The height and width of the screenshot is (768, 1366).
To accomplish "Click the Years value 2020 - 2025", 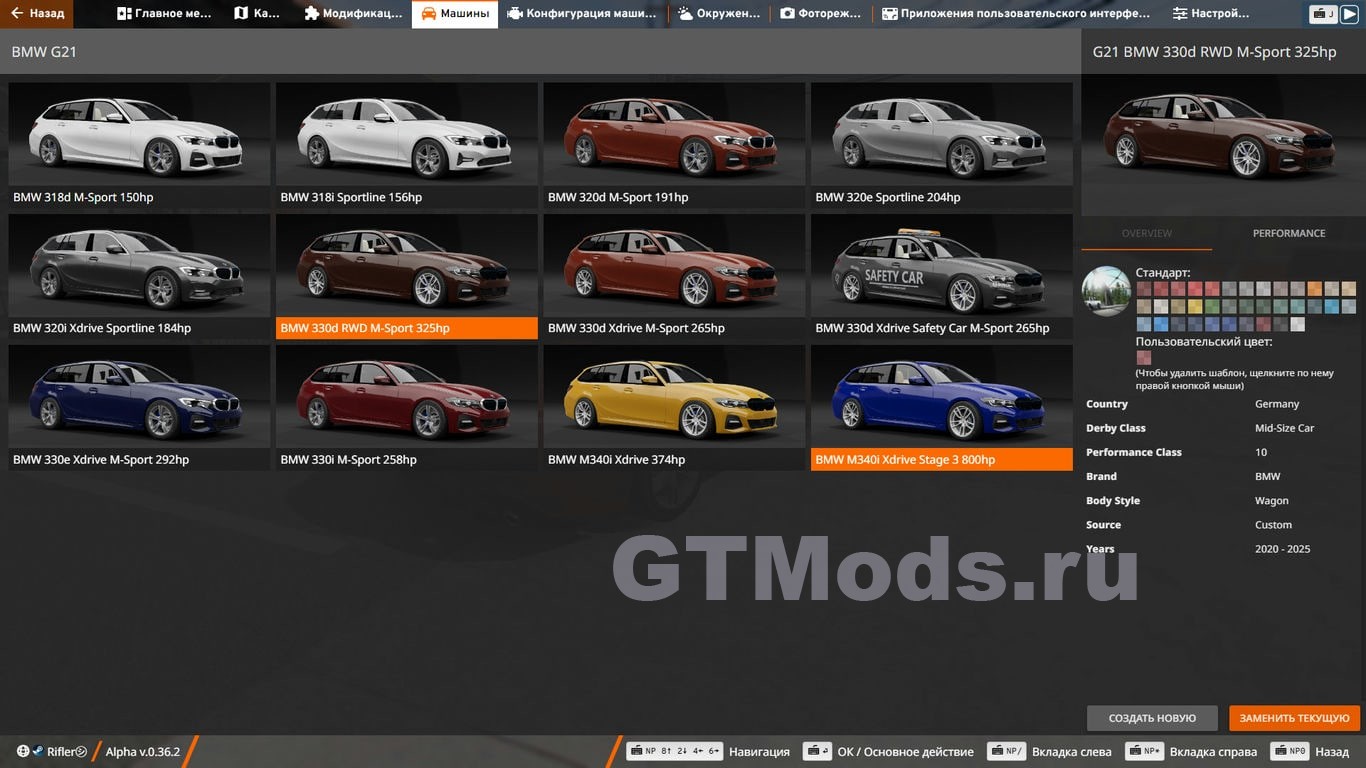I will click(1282, 548).
